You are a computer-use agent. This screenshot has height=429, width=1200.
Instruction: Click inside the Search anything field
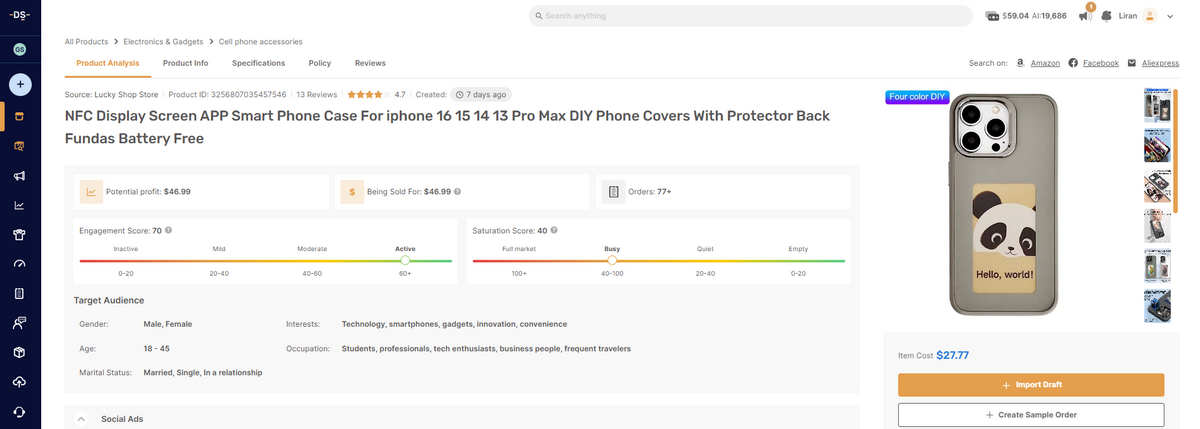(x=750, y=16)
